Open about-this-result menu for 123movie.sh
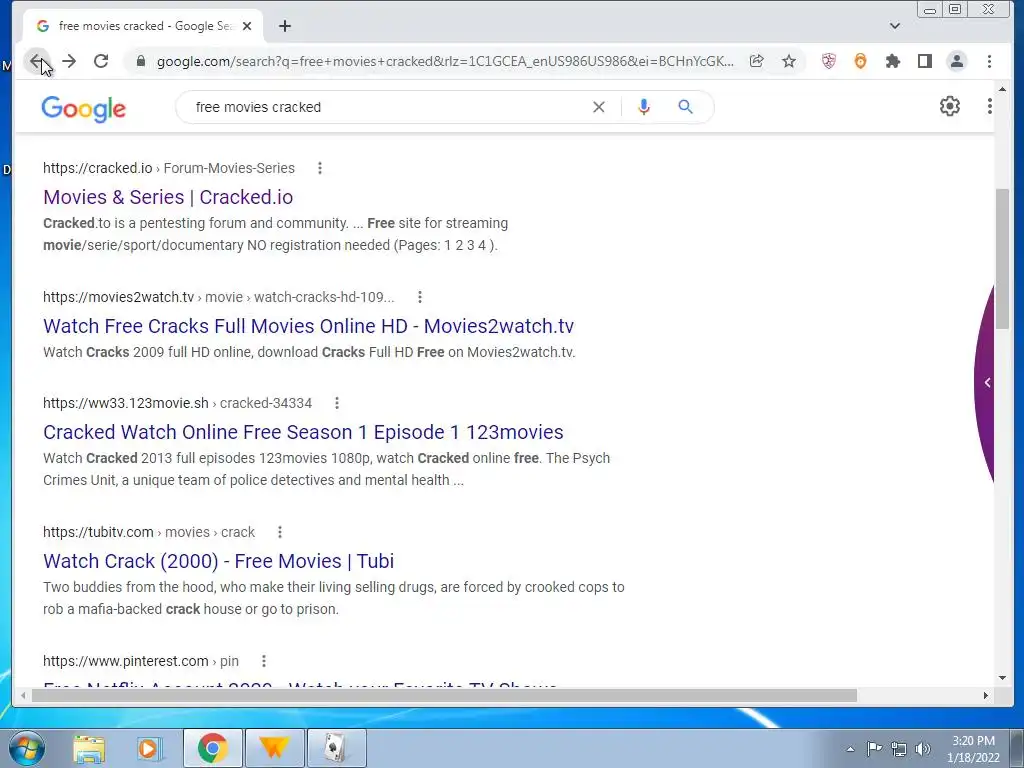Screen dimensions: 1024x768 (337, 404)
